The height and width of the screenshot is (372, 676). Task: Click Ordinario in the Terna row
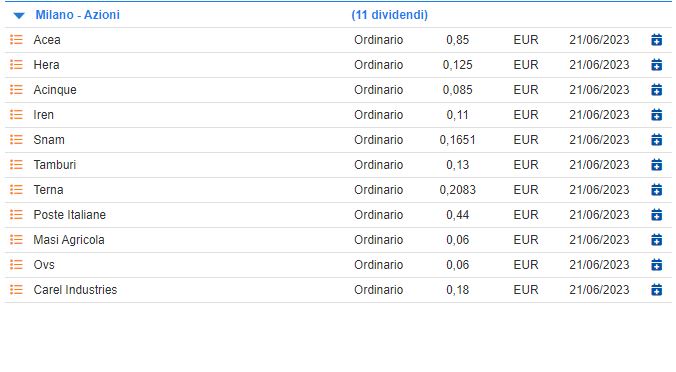(x=379, y=190)
